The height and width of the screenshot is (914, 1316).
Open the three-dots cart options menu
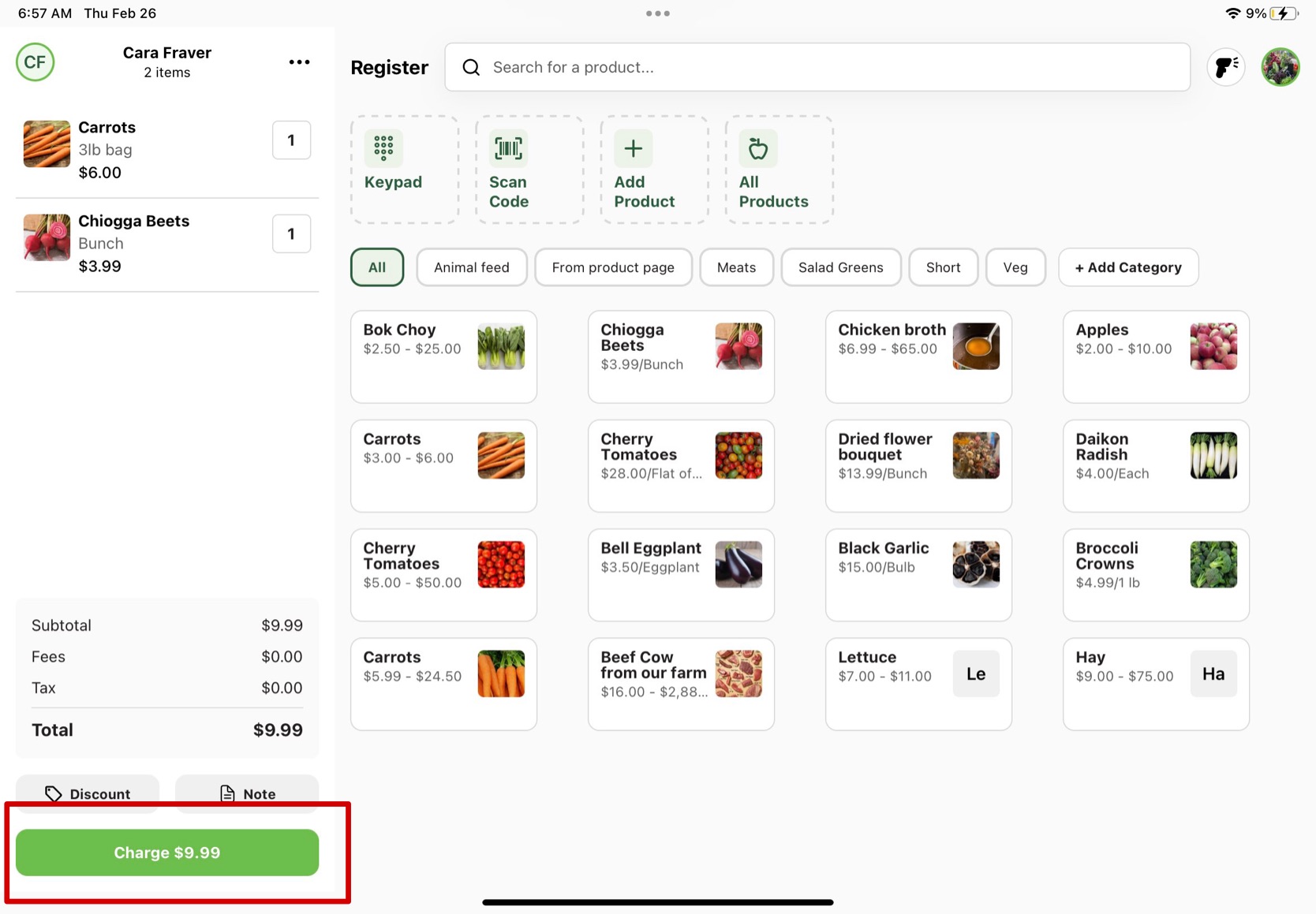tap(299, 62)
